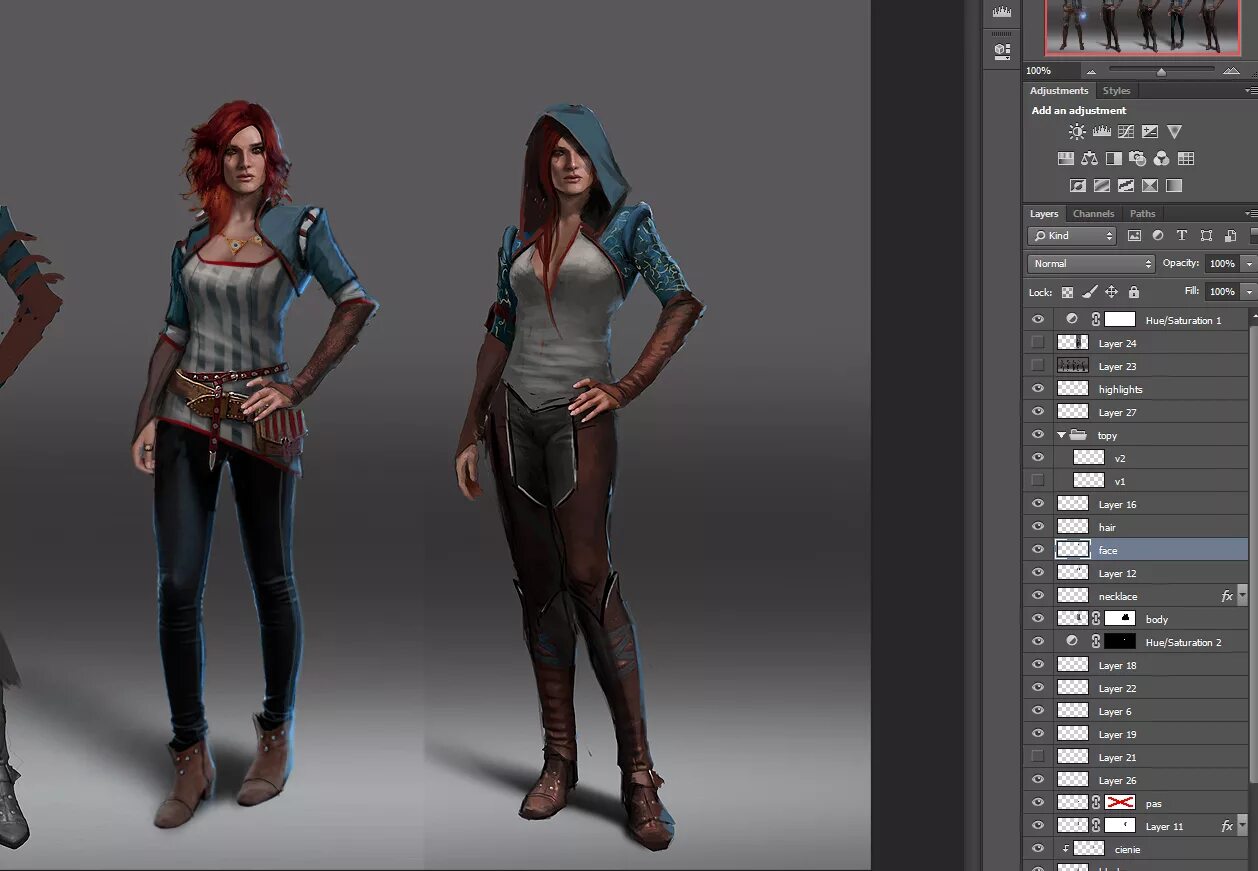Add an Exposure adjustment
1258x871 pixels.
point(1150,132)
